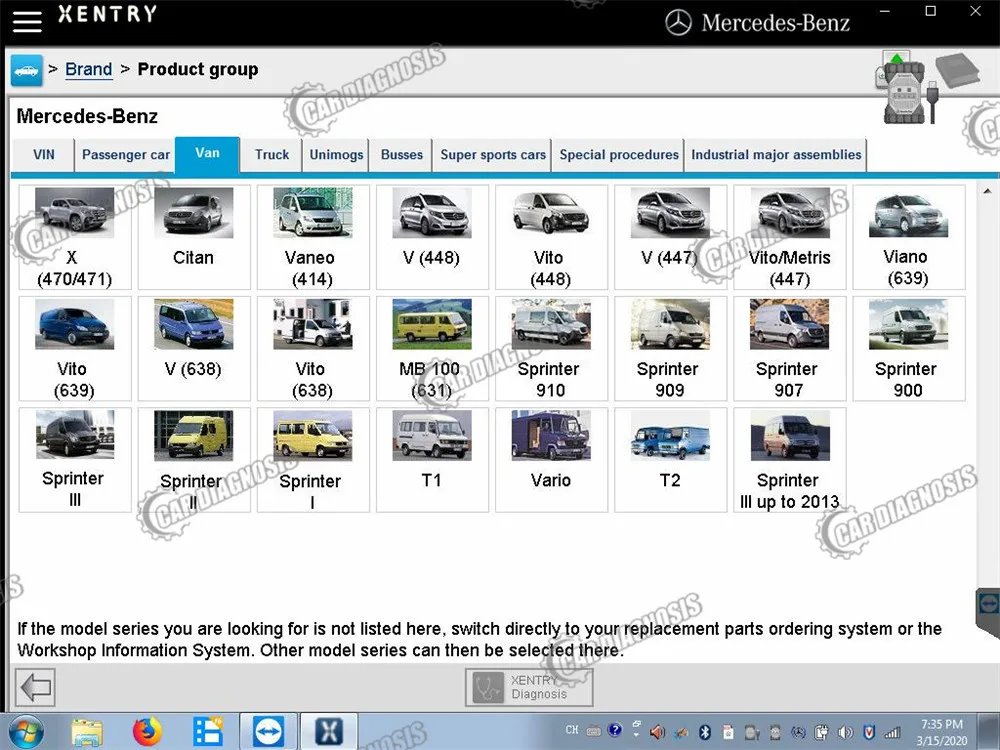
Task: Select the T1 model tile
Action: click(432, 460)
